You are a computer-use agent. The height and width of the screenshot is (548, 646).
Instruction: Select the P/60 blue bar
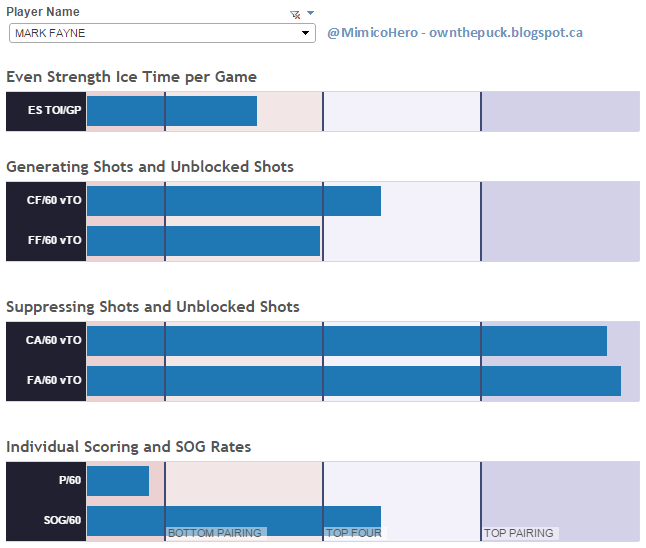point(118,481)
